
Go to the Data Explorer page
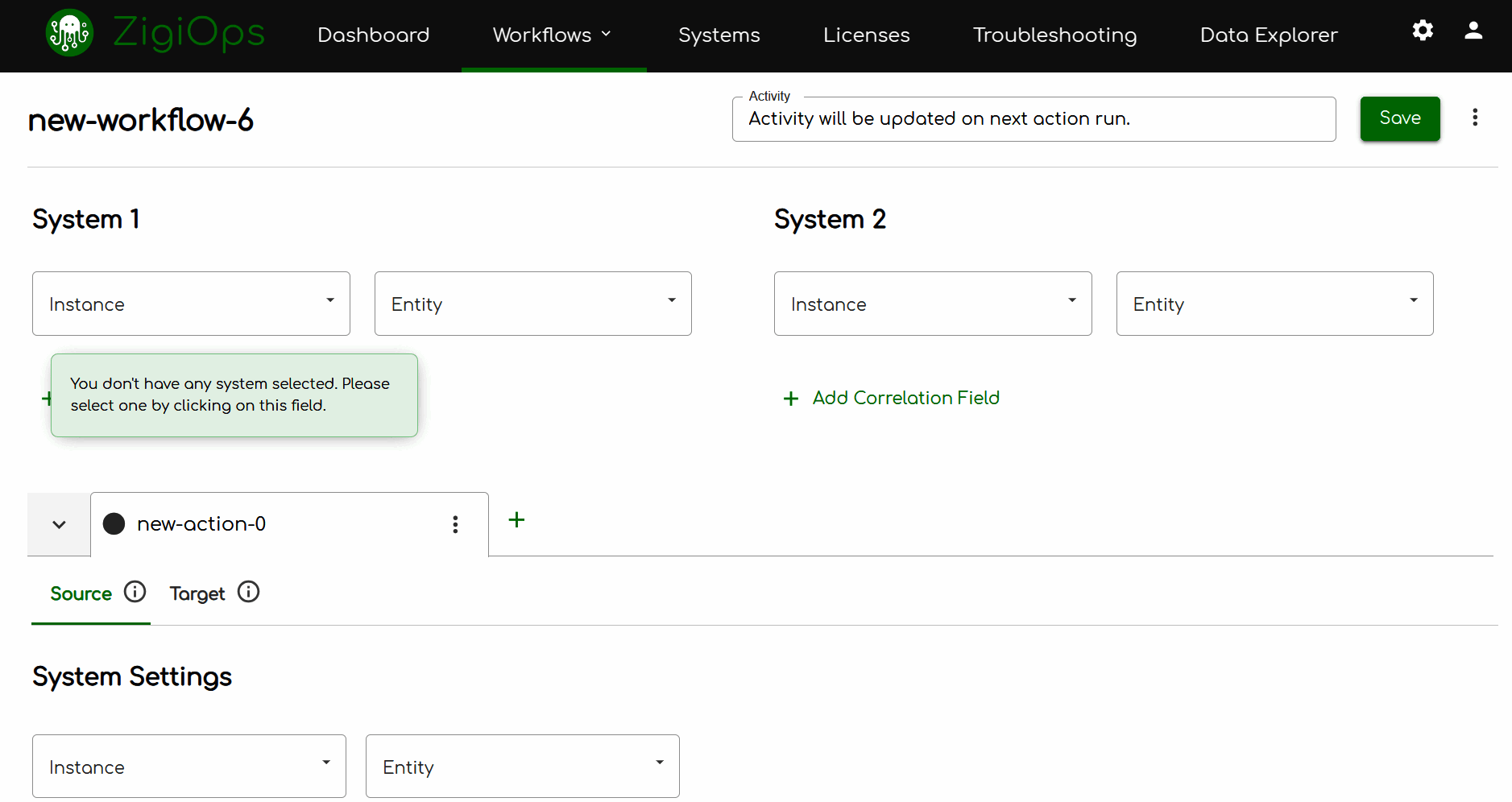tap(1268, 35)
